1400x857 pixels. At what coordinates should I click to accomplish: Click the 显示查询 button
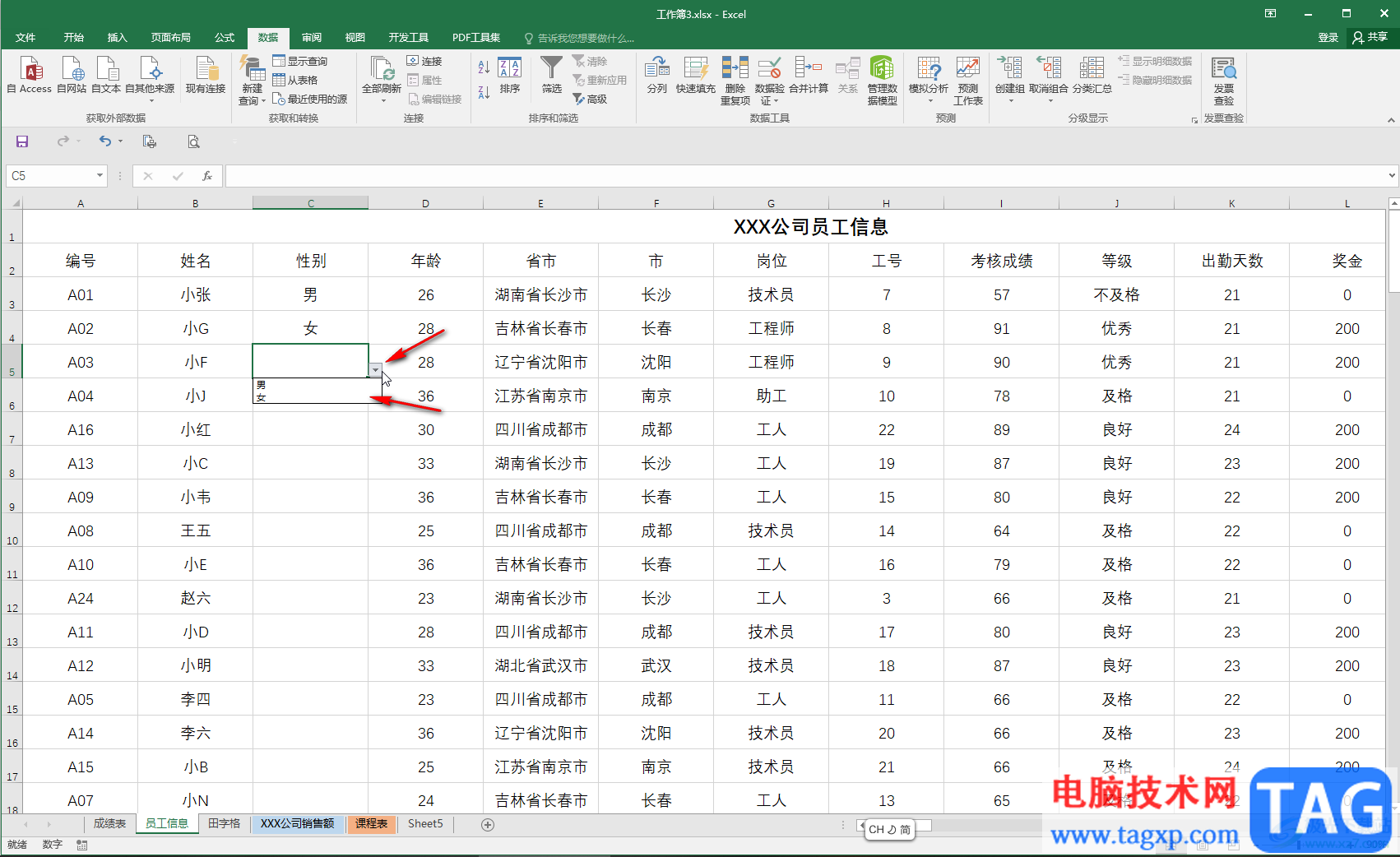click(x=300, y=62)
